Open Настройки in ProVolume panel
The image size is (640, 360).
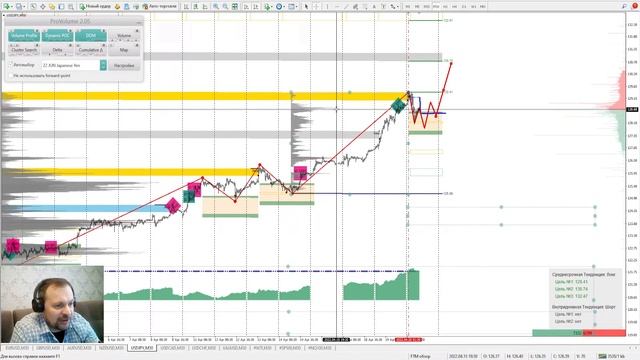124,65
